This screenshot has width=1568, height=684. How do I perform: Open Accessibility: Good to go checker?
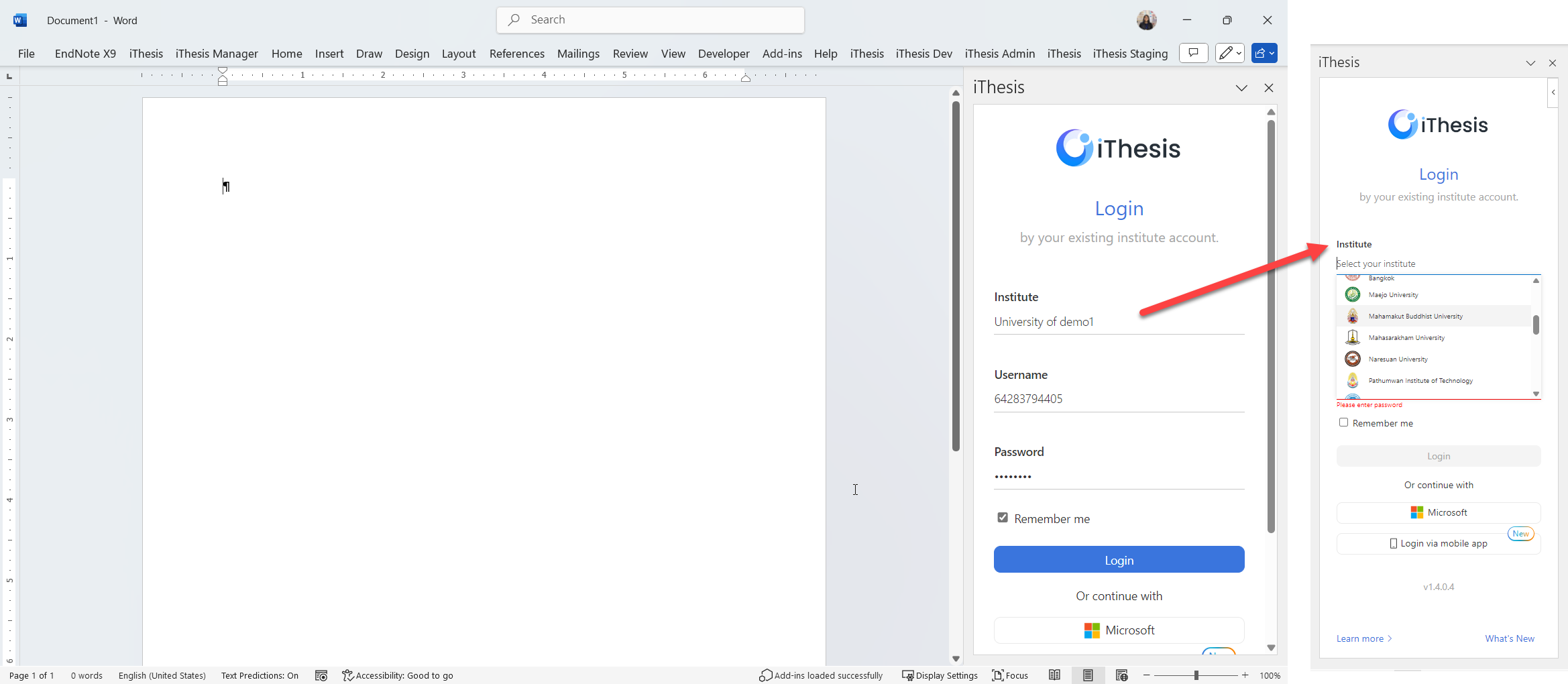click(398, 675)
